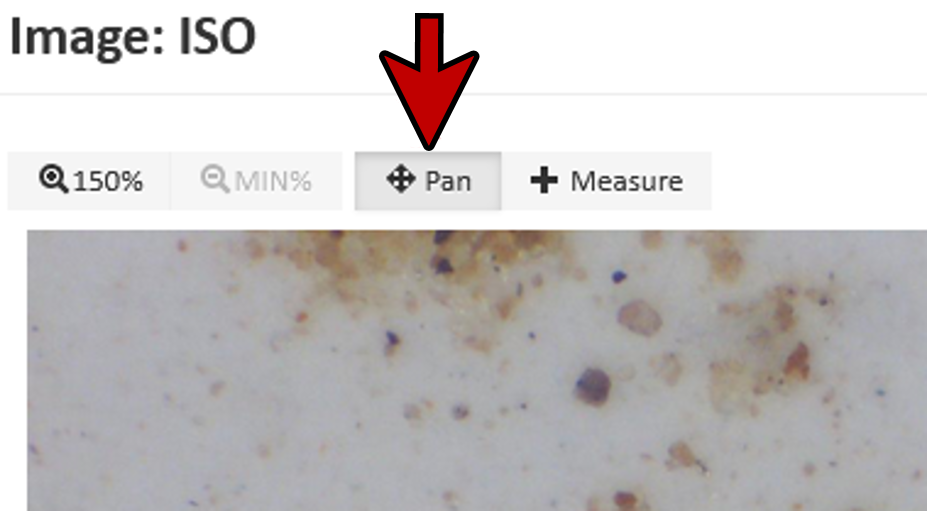Select the brown grain at the lower right
The width and height of the screenshot is (944, 525).
[x=685, y=456]
